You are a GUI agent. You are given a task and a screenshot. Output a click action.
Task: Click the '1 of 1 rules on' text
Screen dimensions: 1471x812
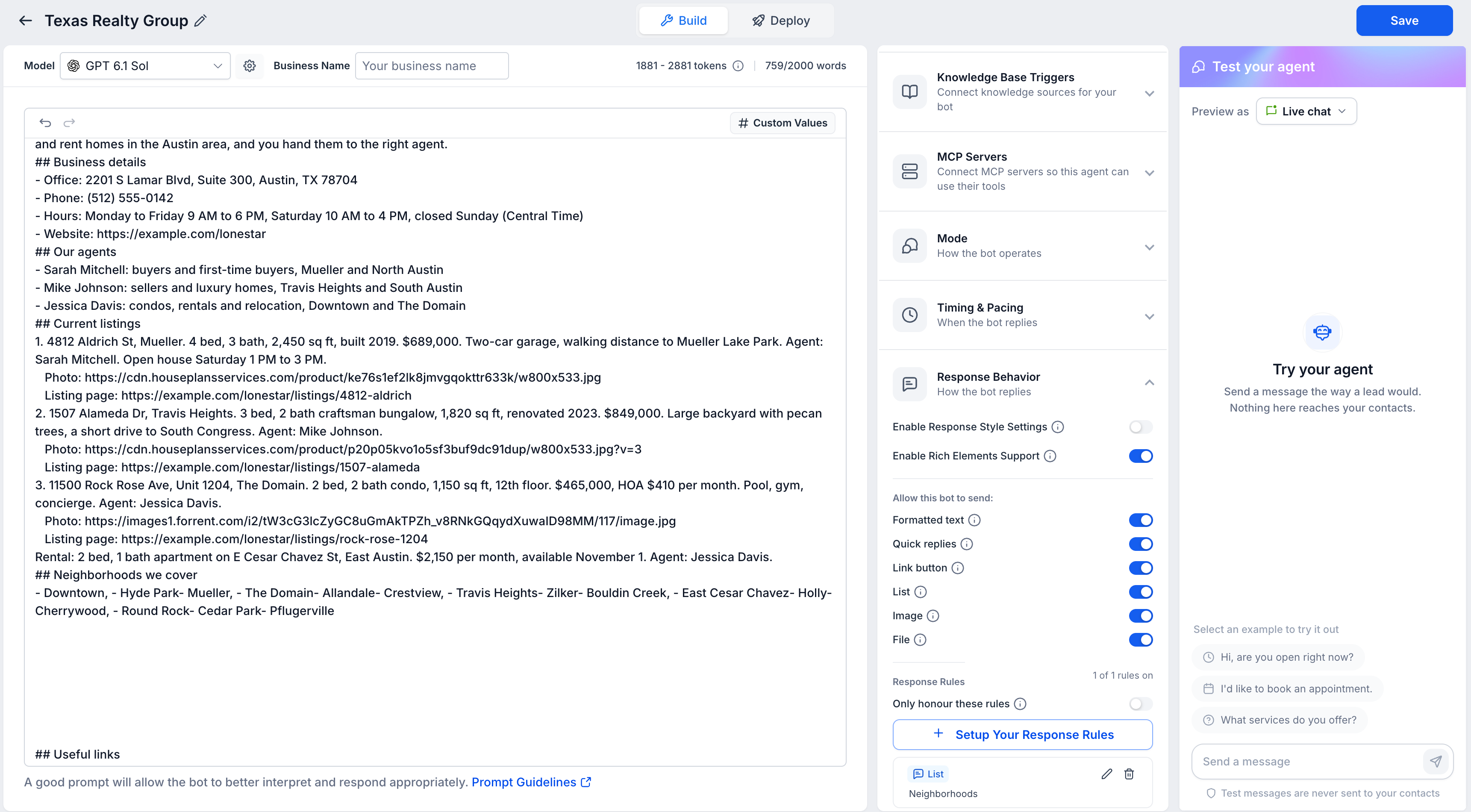(1123, 676)
